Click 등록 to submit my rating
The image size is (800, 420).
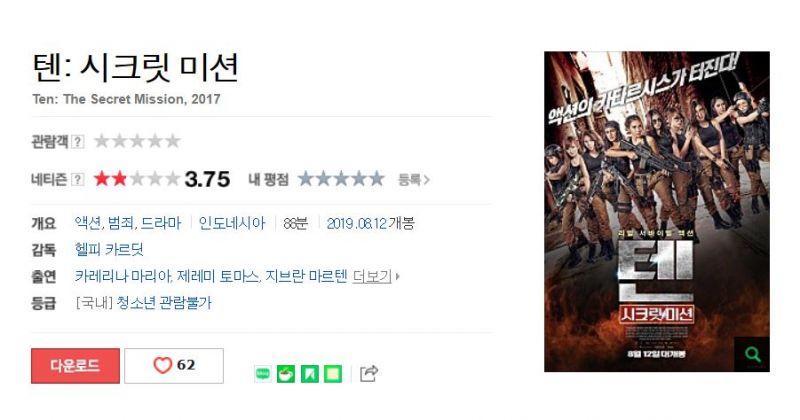414,180
